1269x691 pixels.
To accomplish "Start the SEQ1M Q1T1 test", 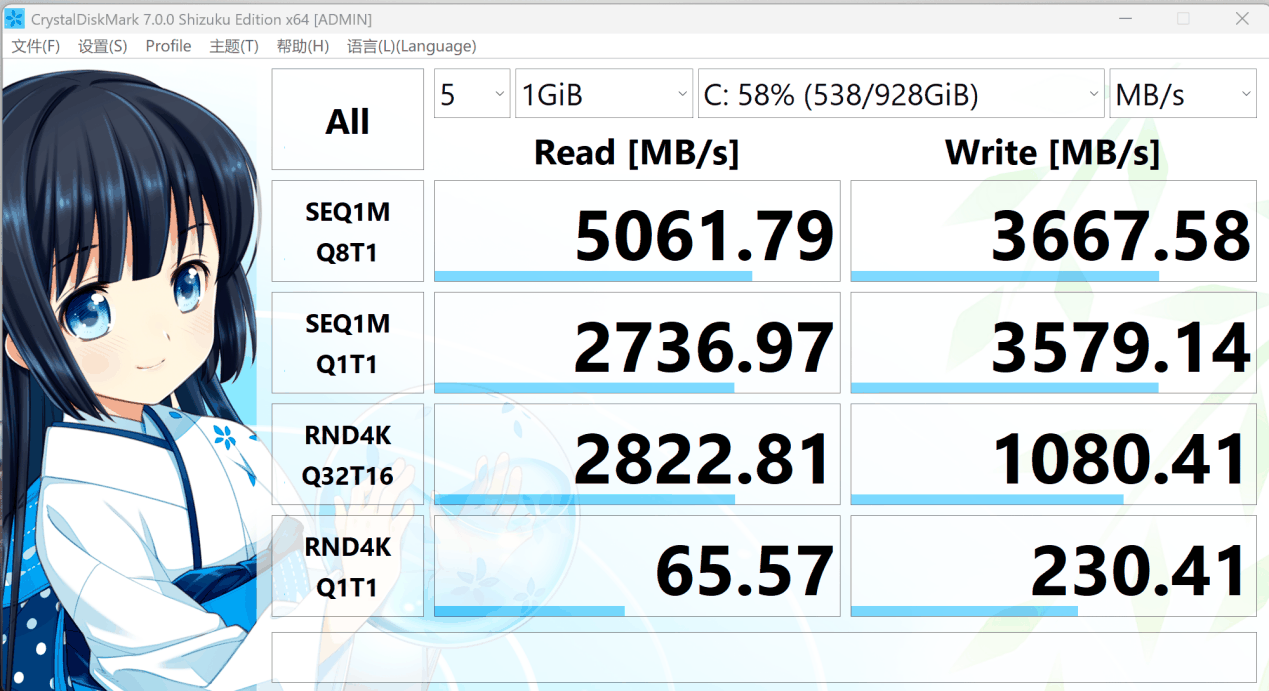I will pyautogui.click(x=347, y=344).
